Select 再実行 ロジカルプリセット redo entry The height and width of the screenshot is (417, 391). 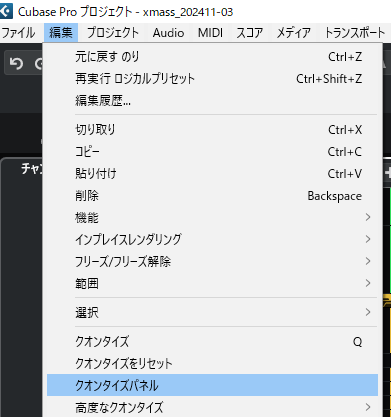(212, 79)
